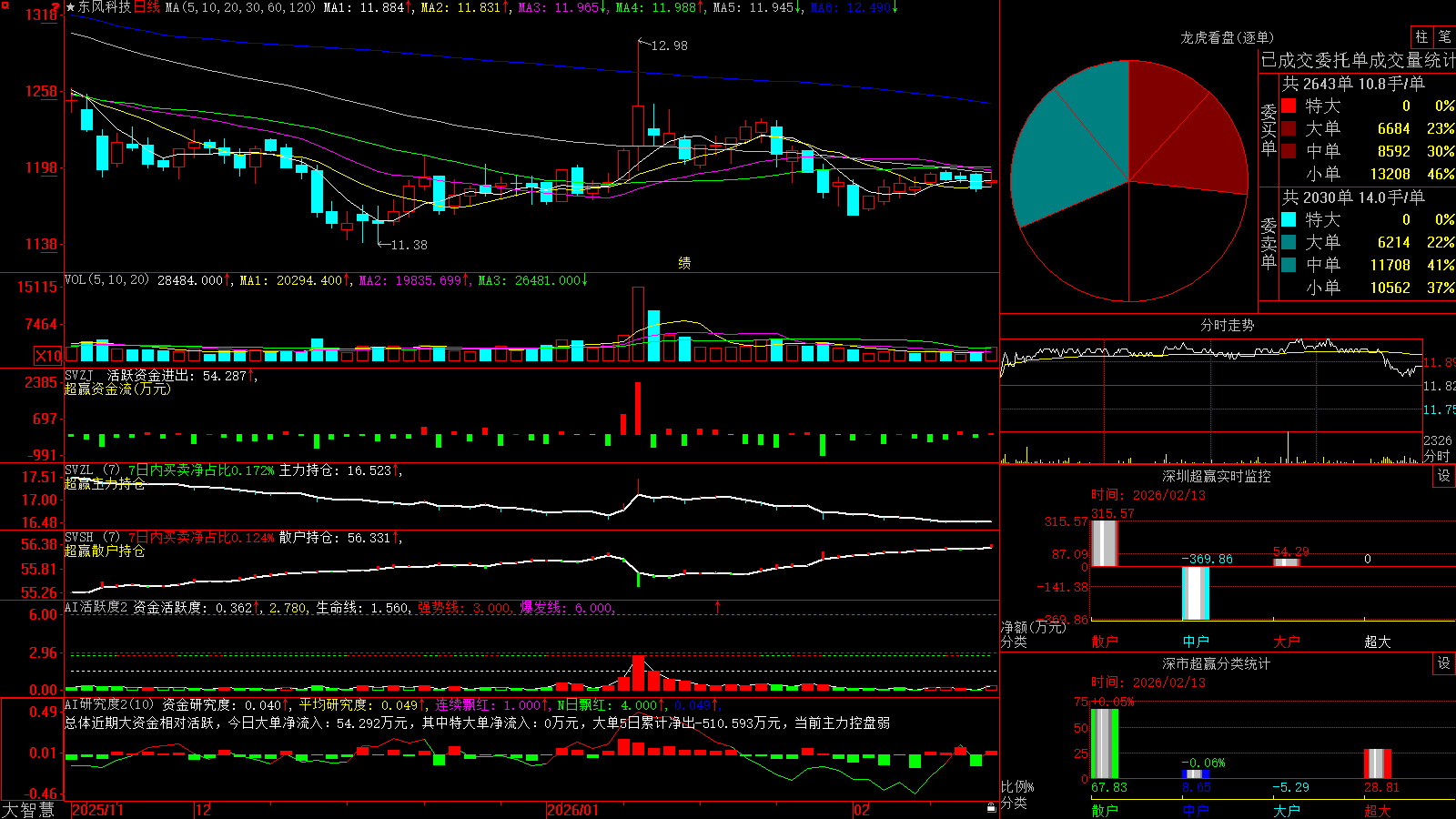Click the 散户 bar in 深圳超赢实时监控
Viewport: 1456px width, 819px height.
click(x=1105, y=543)
